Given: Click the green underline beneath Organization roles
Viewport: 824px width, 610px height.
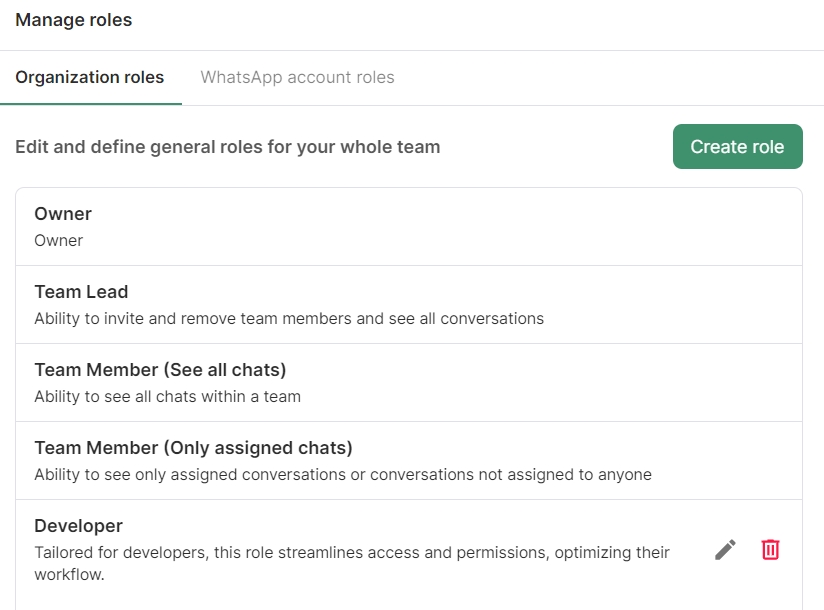Looking at the screenshot, I should coord(90,103).
